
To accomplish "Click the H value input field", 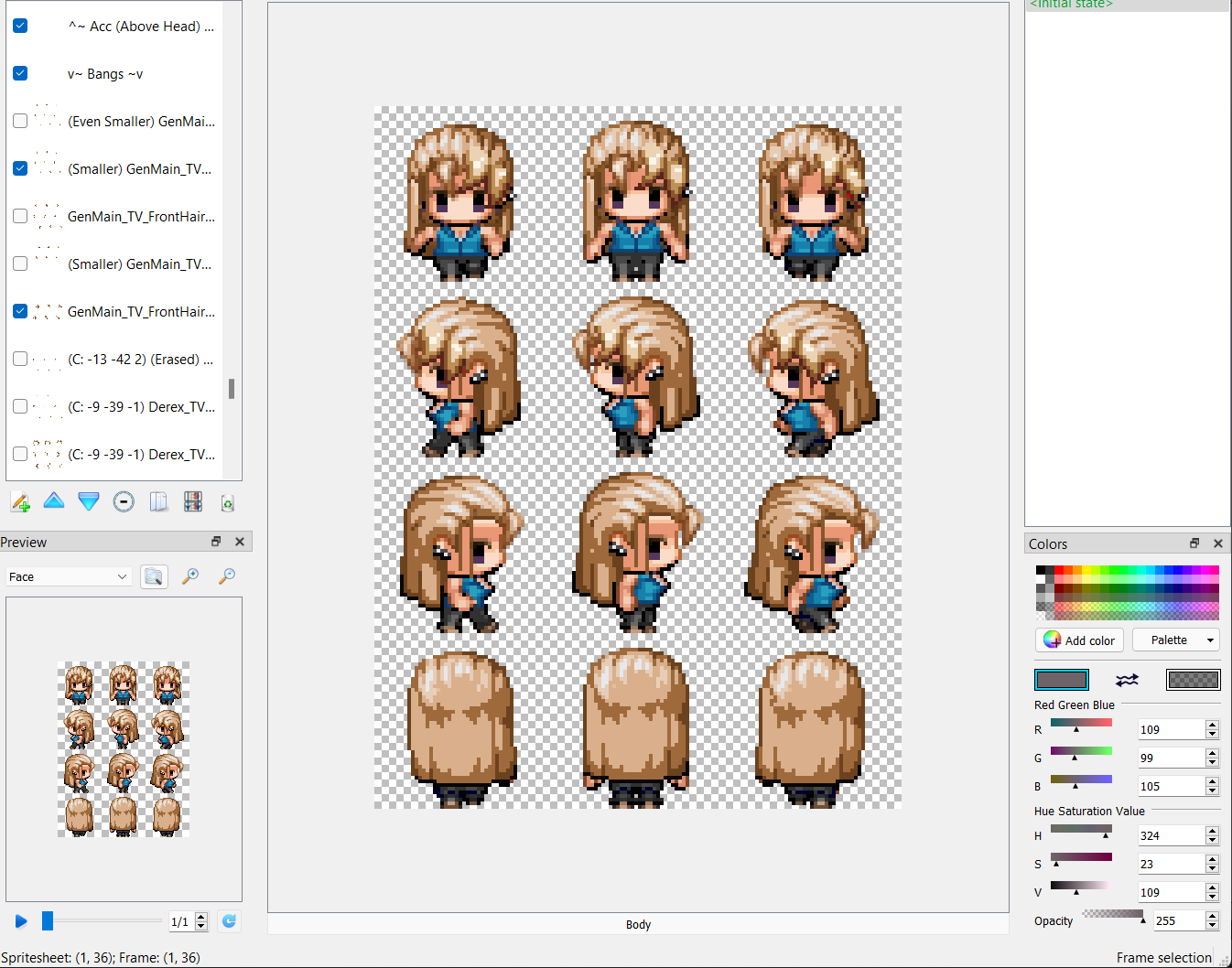I will tap(1172, 835).
